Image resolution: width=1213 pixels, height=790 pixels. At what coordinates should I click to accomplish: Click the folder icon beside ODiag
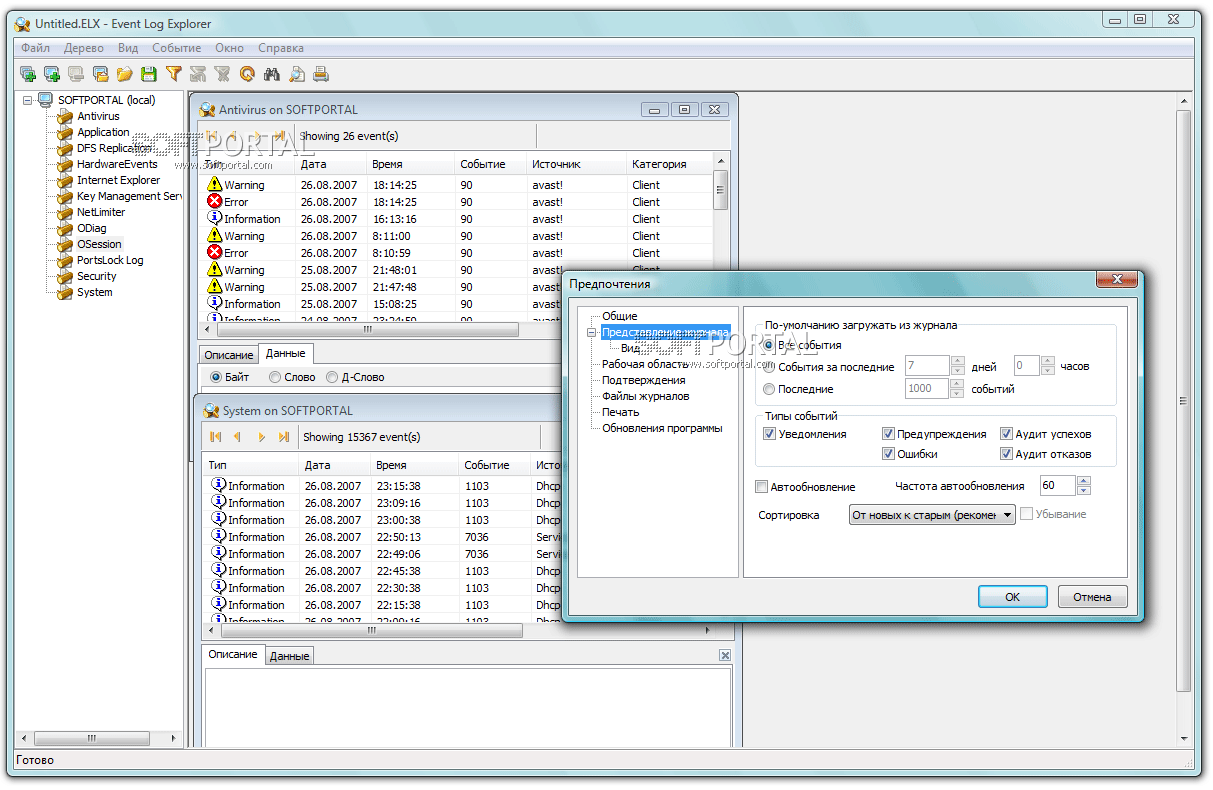point(66,229)
